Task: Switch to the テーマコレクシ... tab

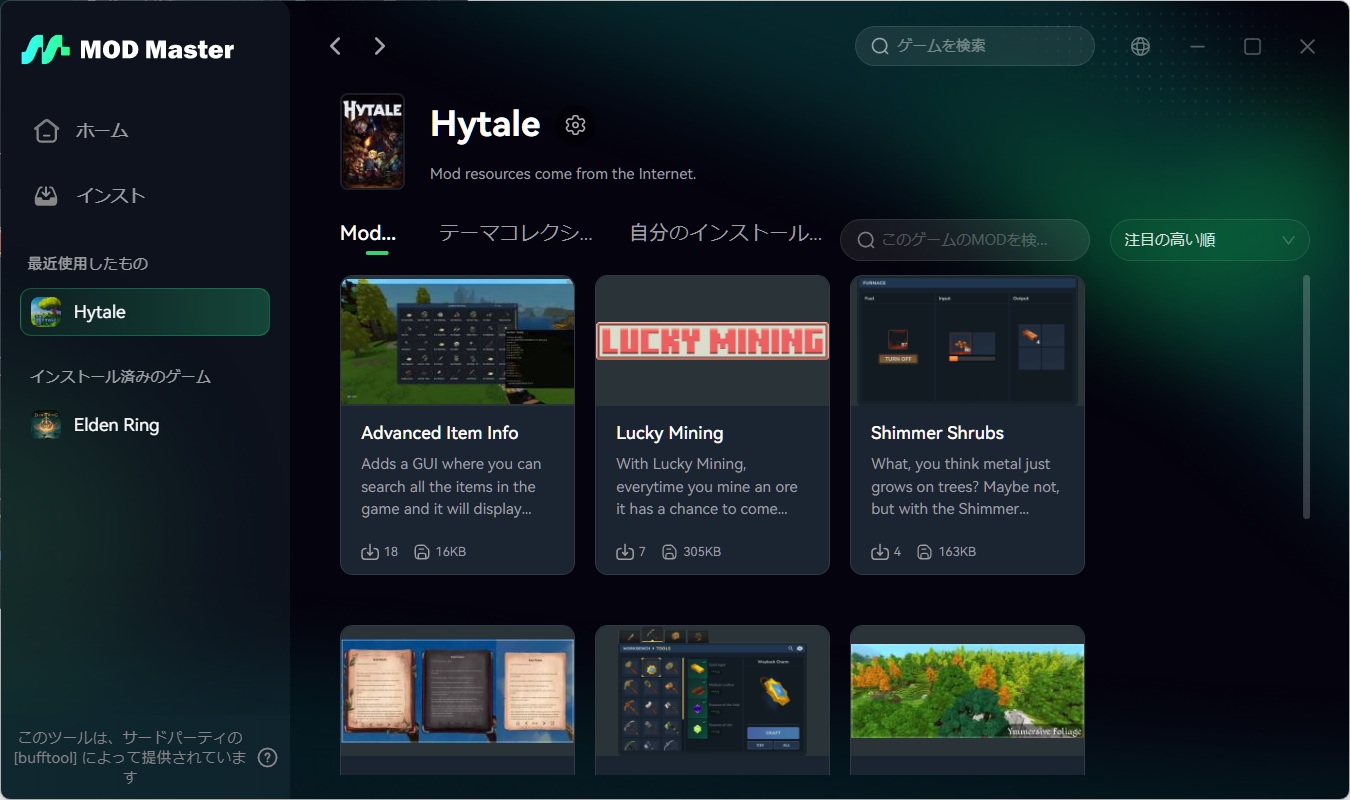Action: click(x=516, y=233)
